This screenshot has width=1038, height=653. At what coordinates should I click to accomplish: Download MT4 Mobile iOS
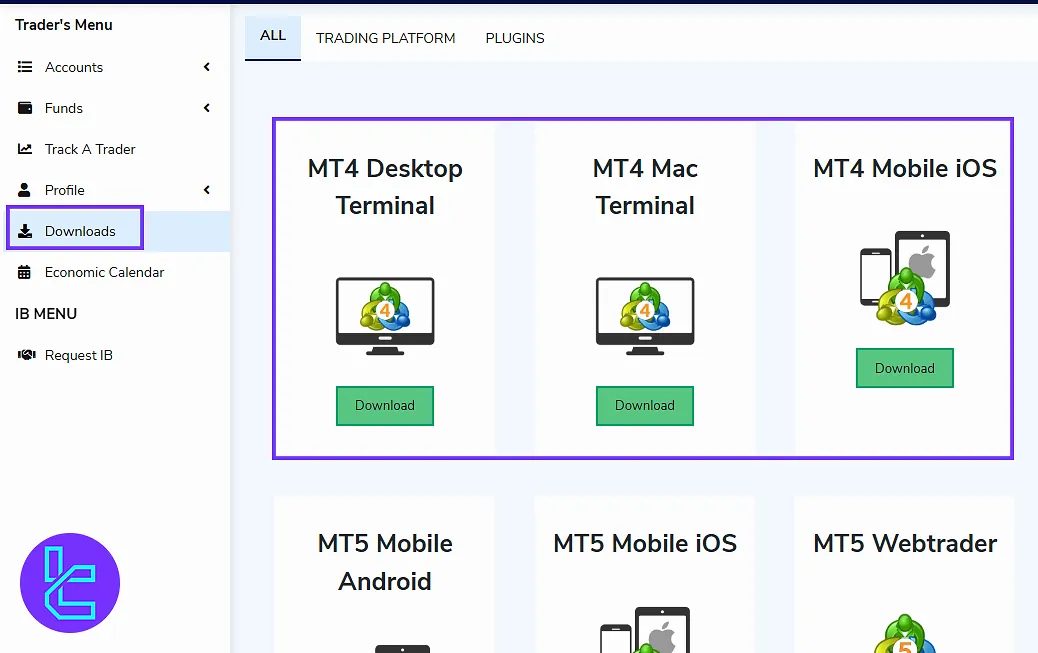click(905, 368)
